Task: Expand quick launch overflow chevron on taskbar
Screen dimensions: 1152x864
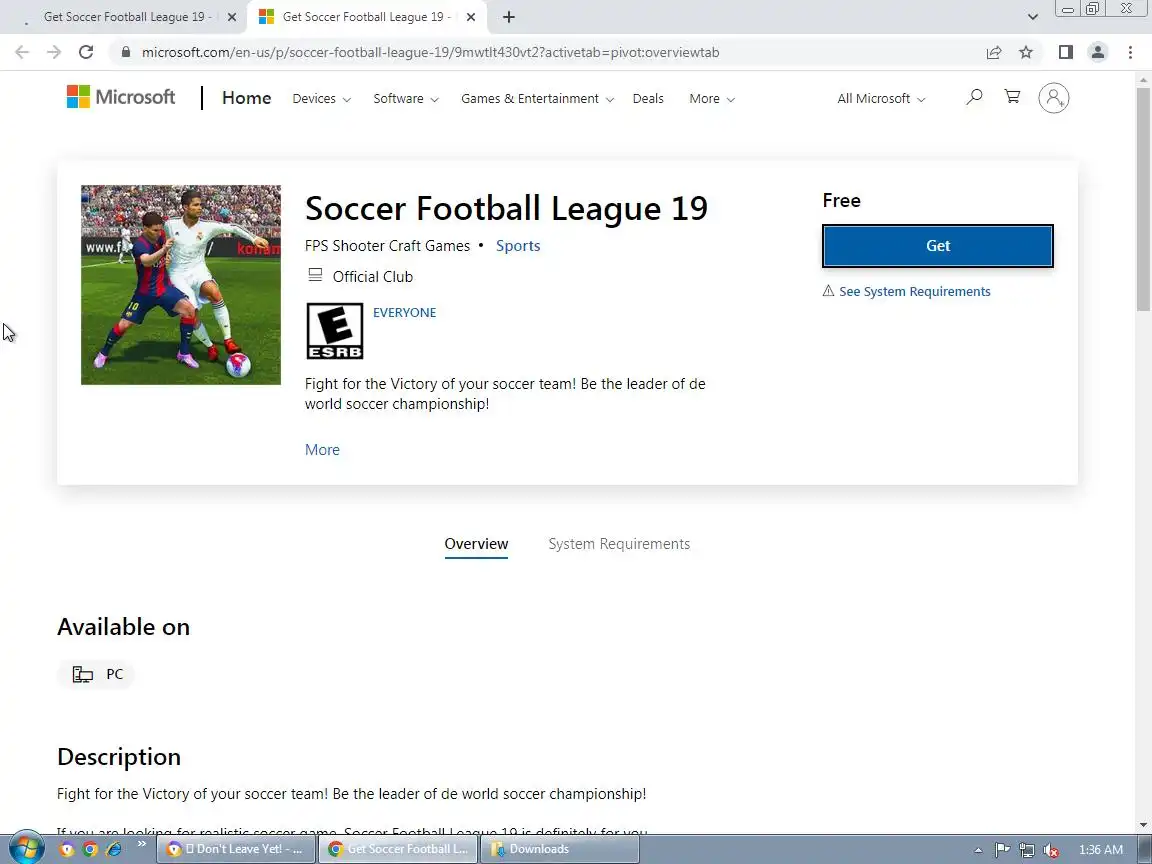Action: [142, 843]
